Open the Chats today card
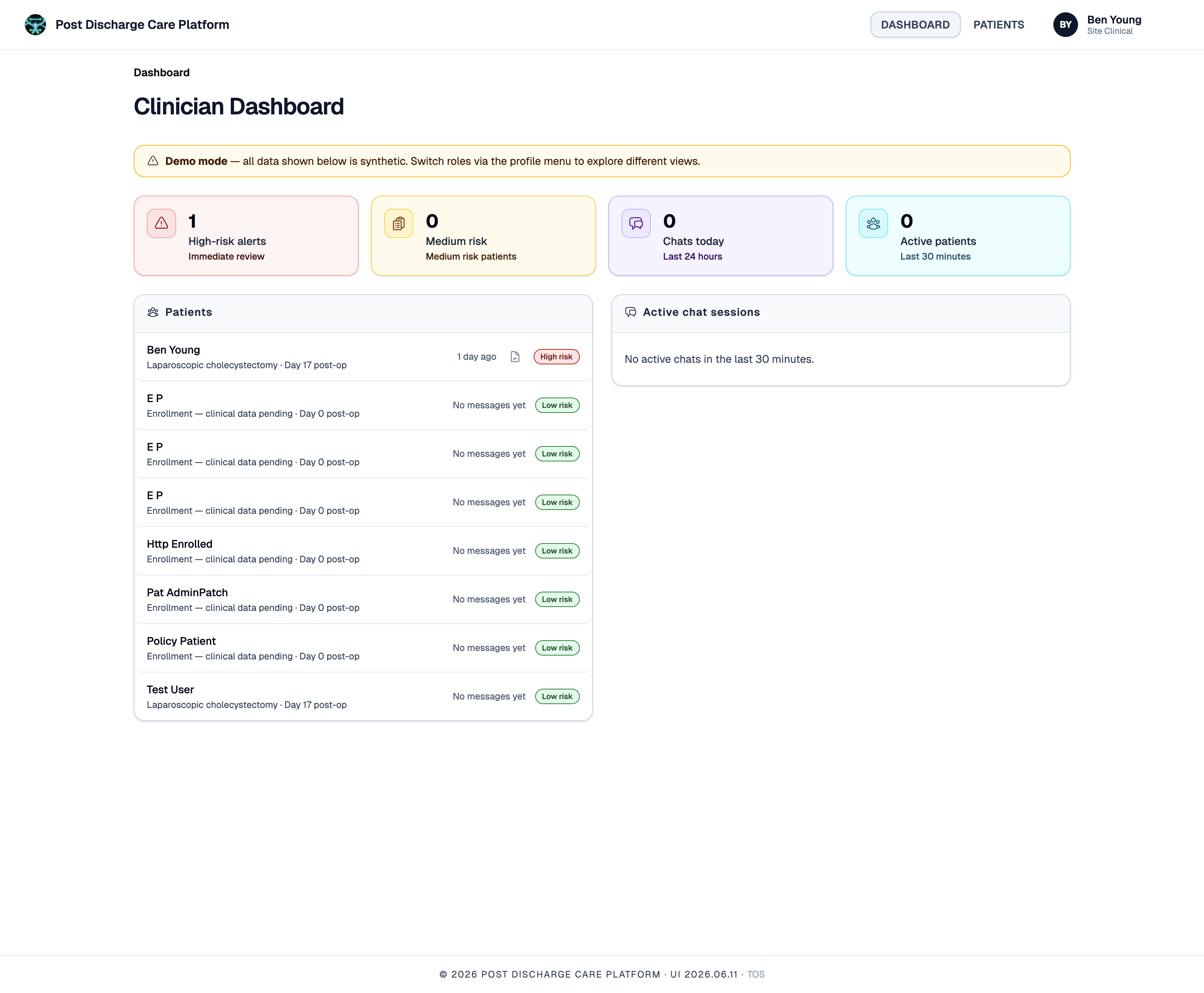Image resolution: width=1204 pixels, height=993 pixels. click(720, 236)
